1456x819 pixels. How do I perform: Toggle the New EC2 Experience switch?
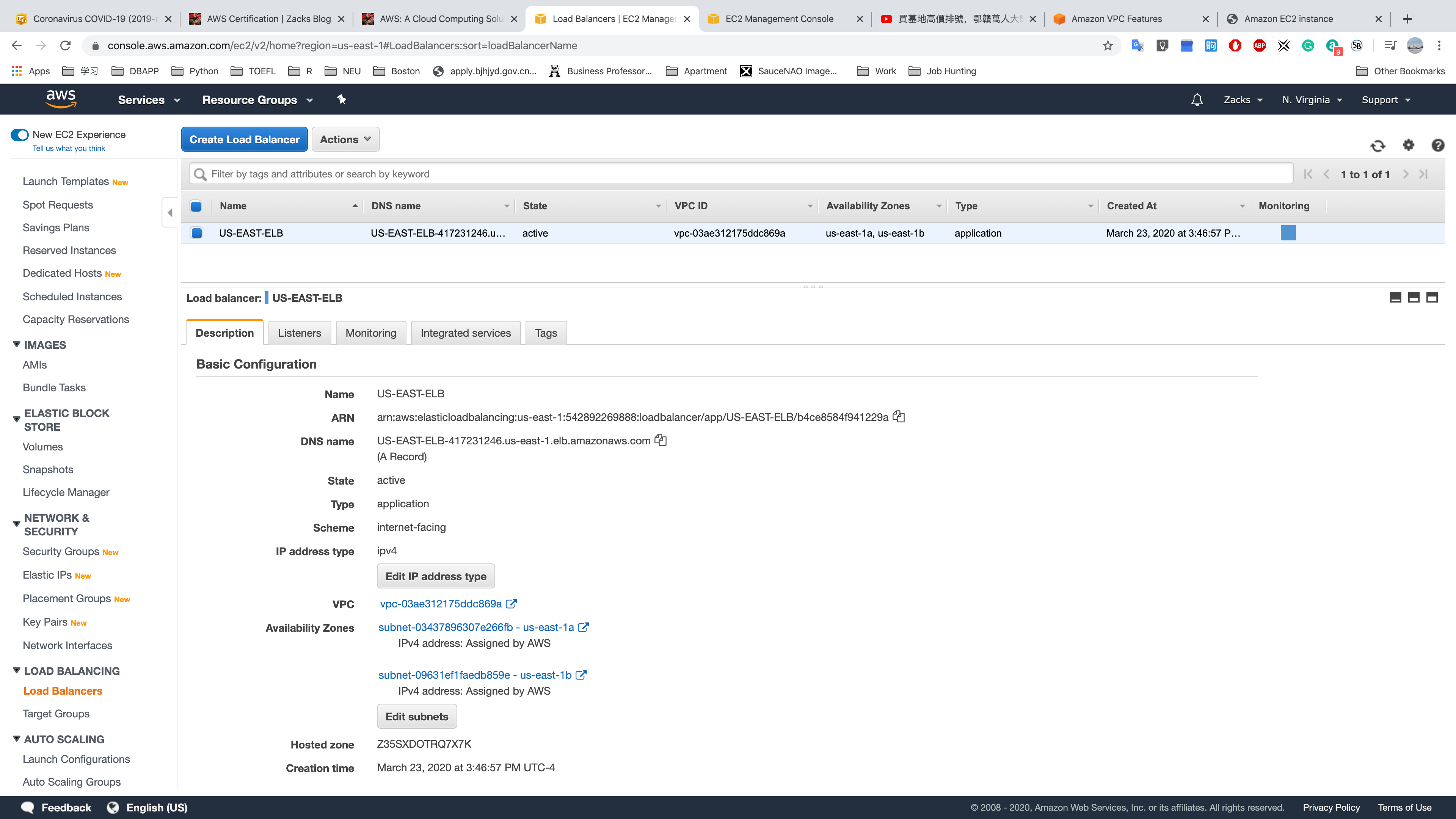point(20,135)
